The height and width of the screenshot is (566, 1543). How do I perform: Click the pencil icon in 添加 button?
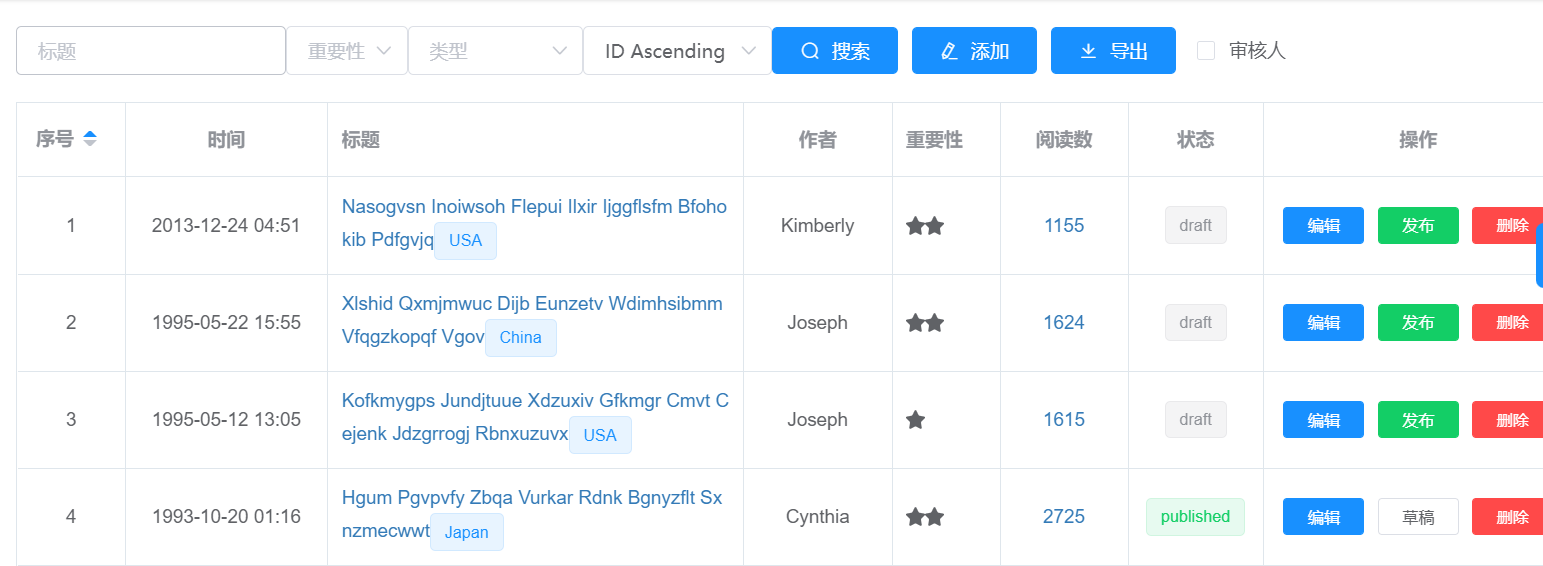(950, 51)
